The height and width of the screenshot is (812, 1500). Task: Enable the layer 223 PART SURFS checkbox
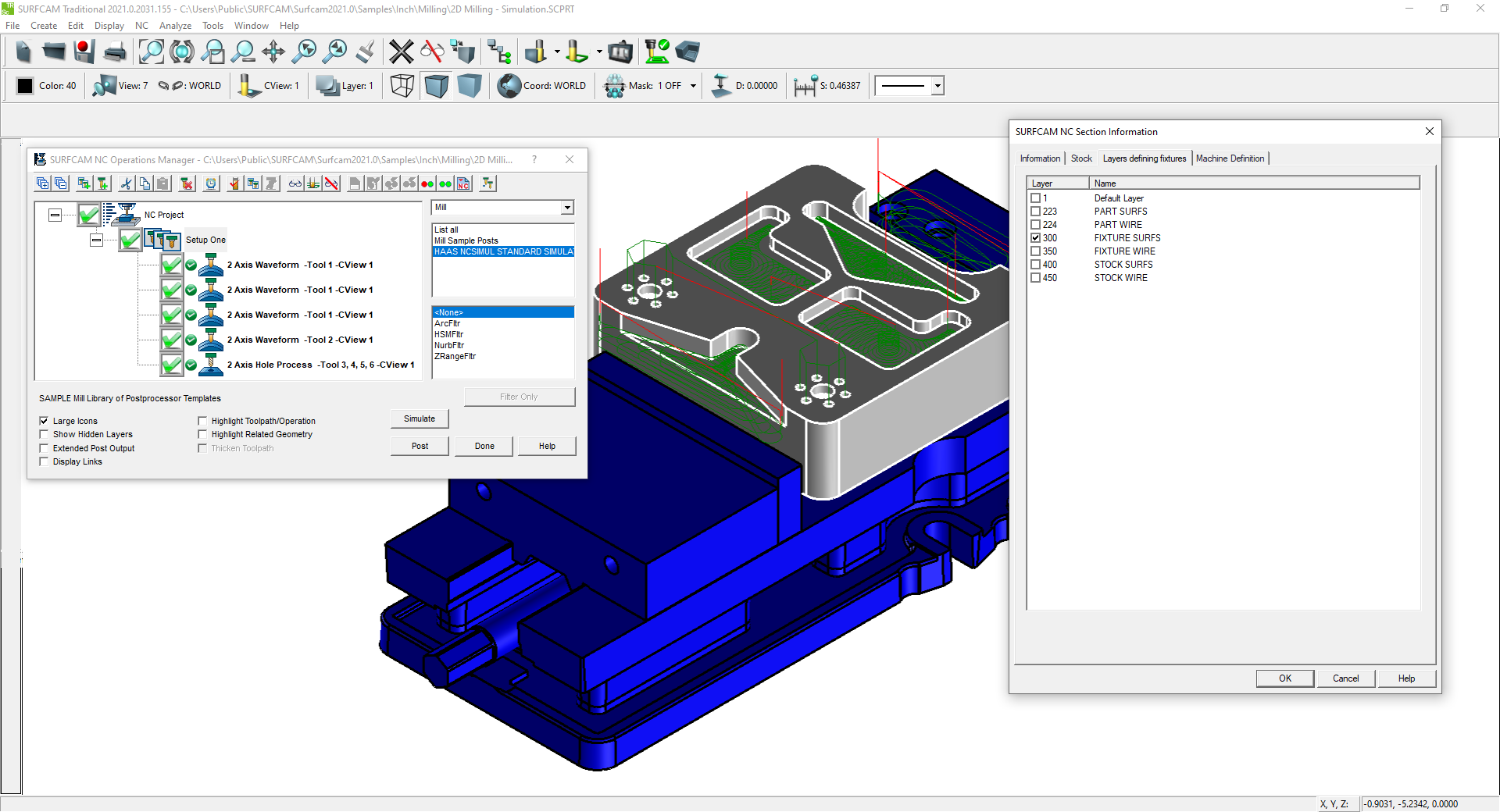coord(1036,212)
